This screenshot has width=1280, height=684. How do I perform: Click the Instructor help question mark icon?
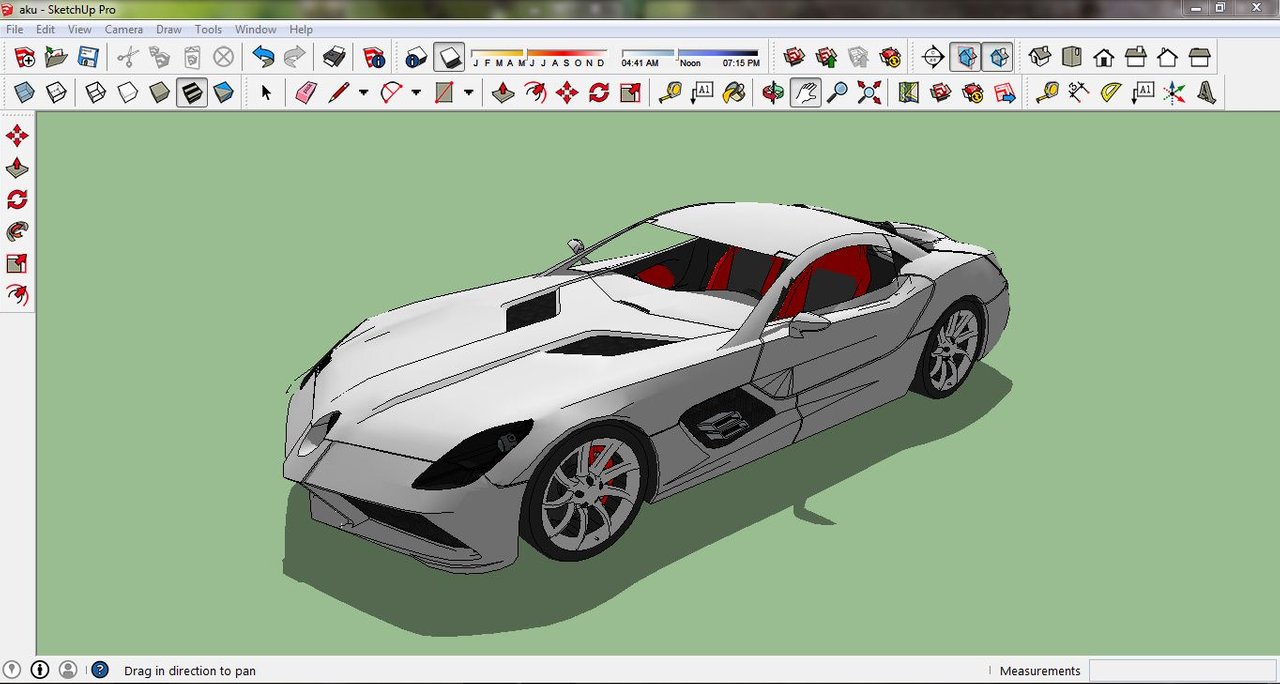[99, 670]
